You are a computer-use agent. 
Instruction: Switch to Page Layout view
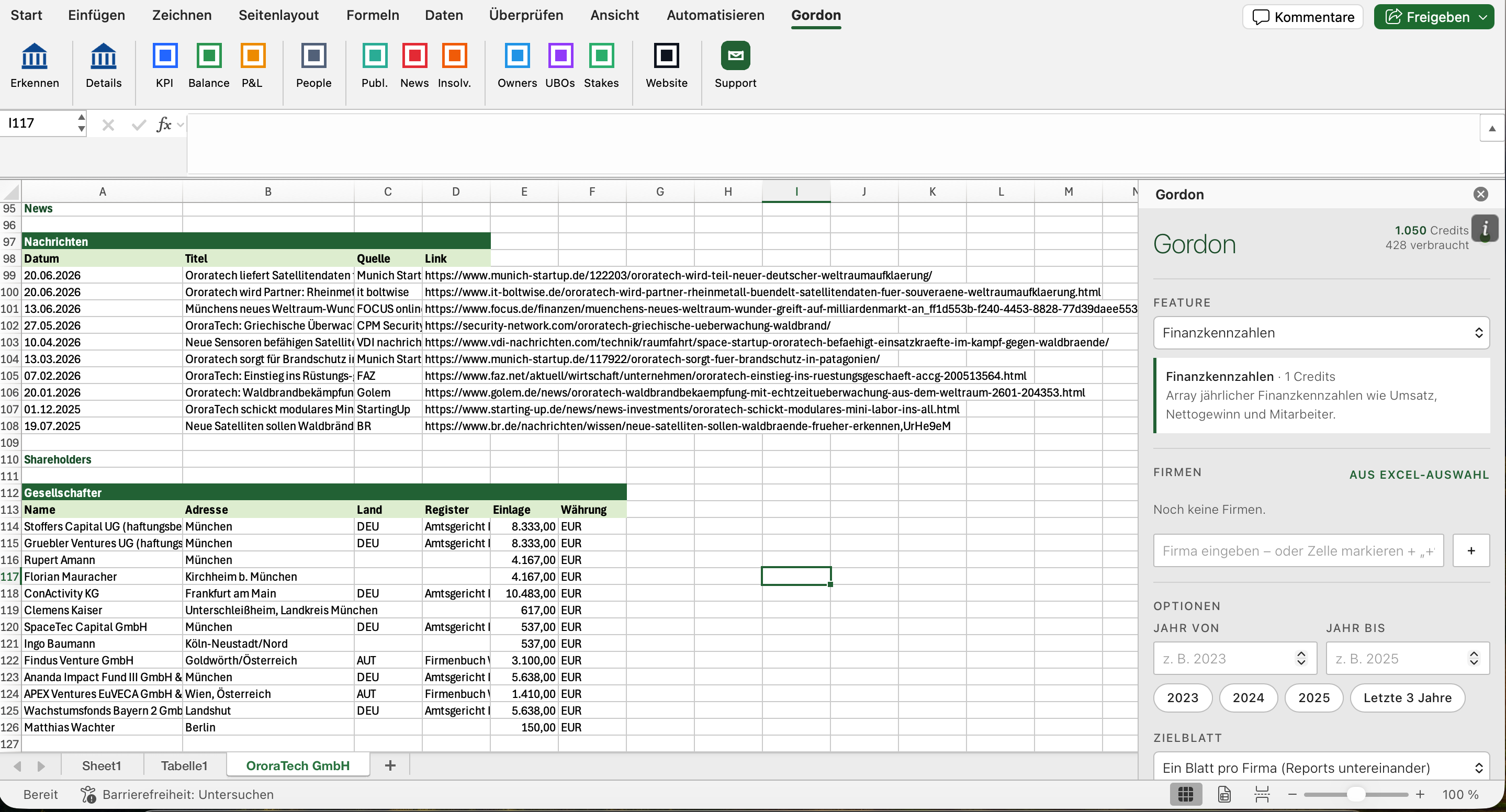(x=1224, y=794)
